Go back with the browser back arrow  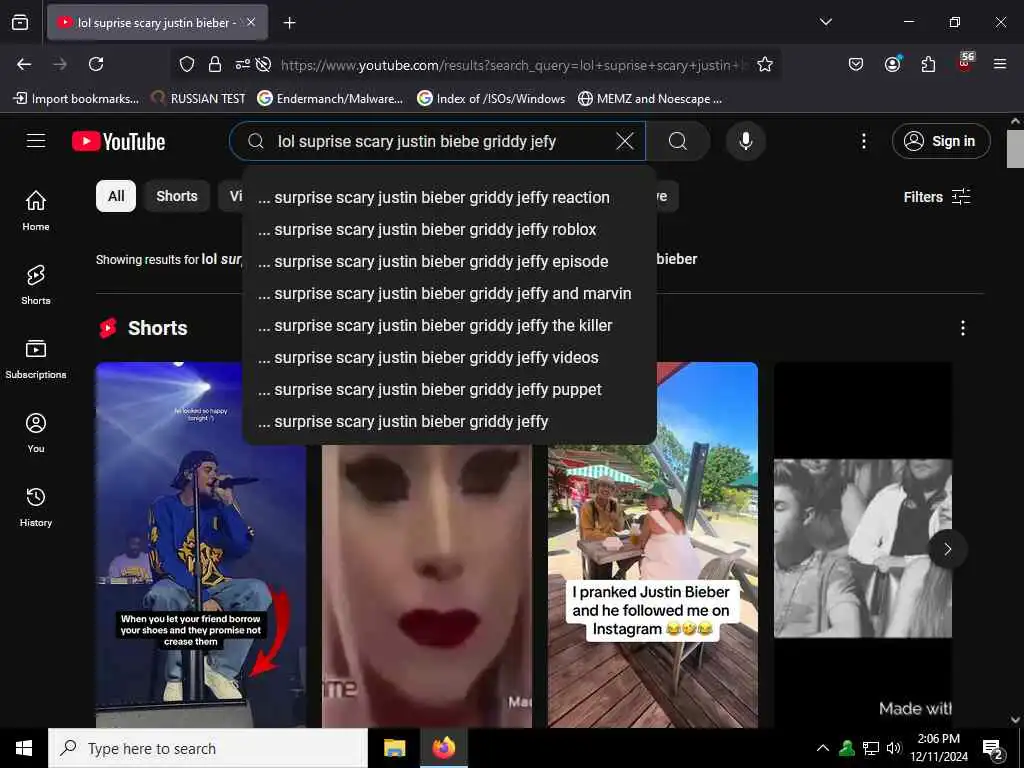24,64
